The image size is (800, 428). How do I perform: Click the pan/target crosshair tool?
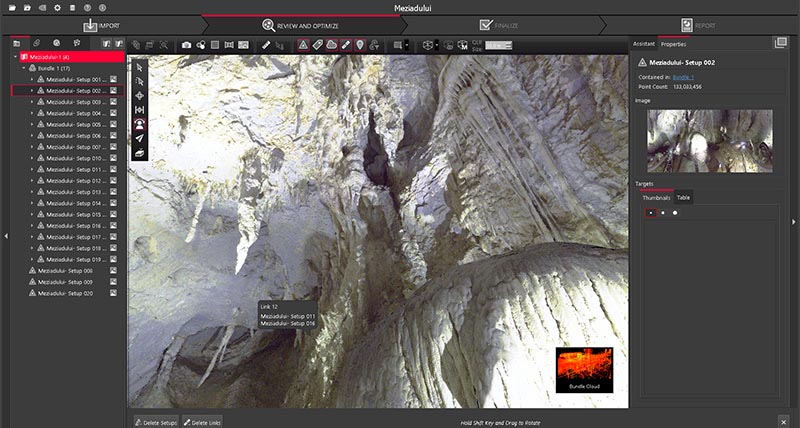pos(140,95)
